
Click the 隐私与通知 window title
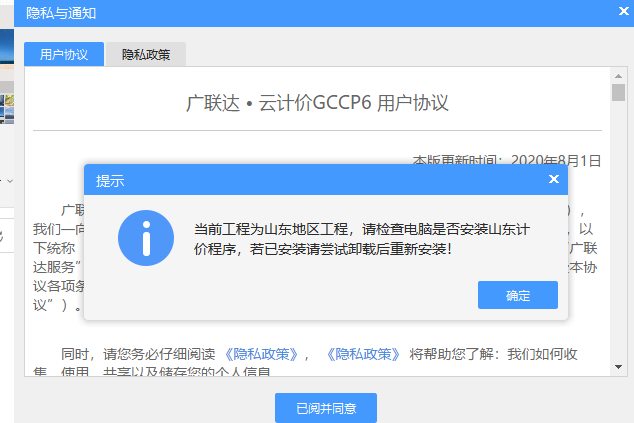pos(61,13)
